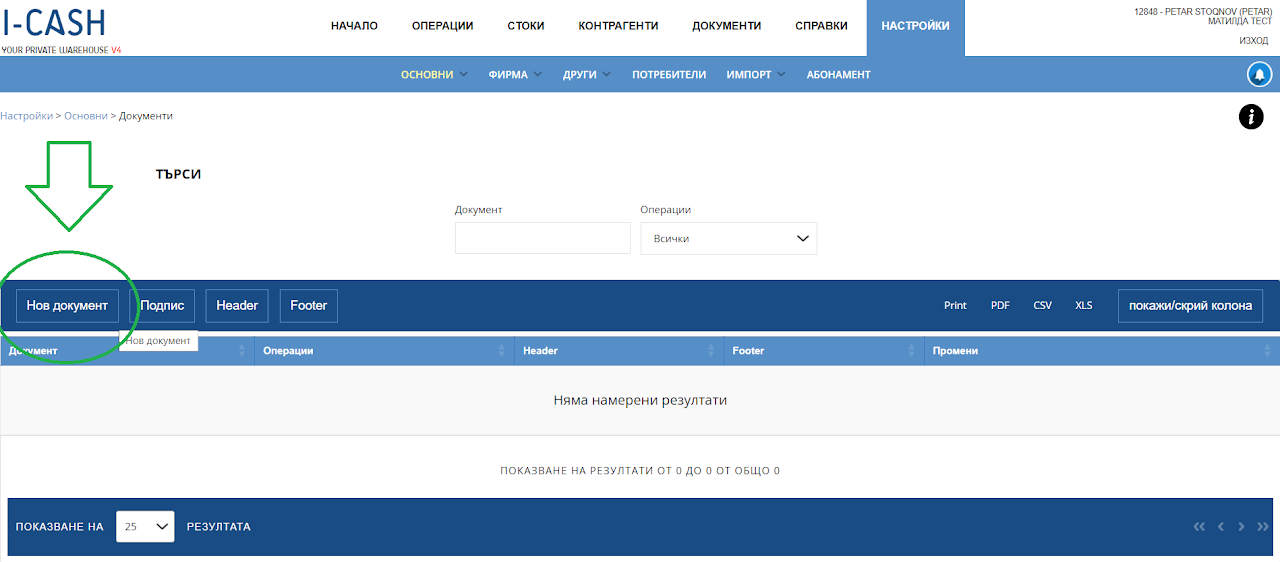This screenshot has width=1280, height=562.
Task: Click the Нов документ button
Action: point(67,306)
